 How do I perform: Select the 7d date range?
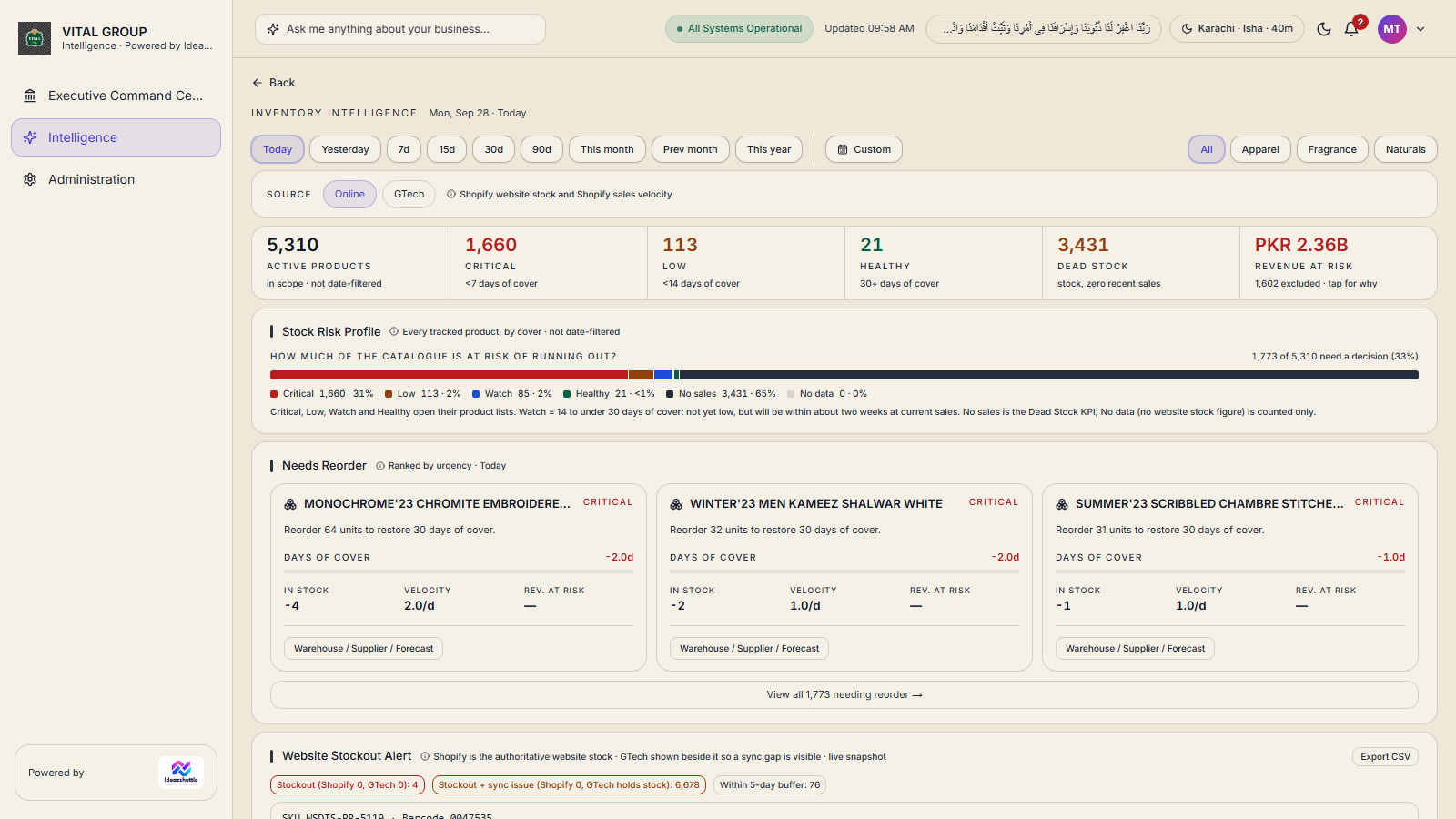pyautogui.click(x=404, y=149)
